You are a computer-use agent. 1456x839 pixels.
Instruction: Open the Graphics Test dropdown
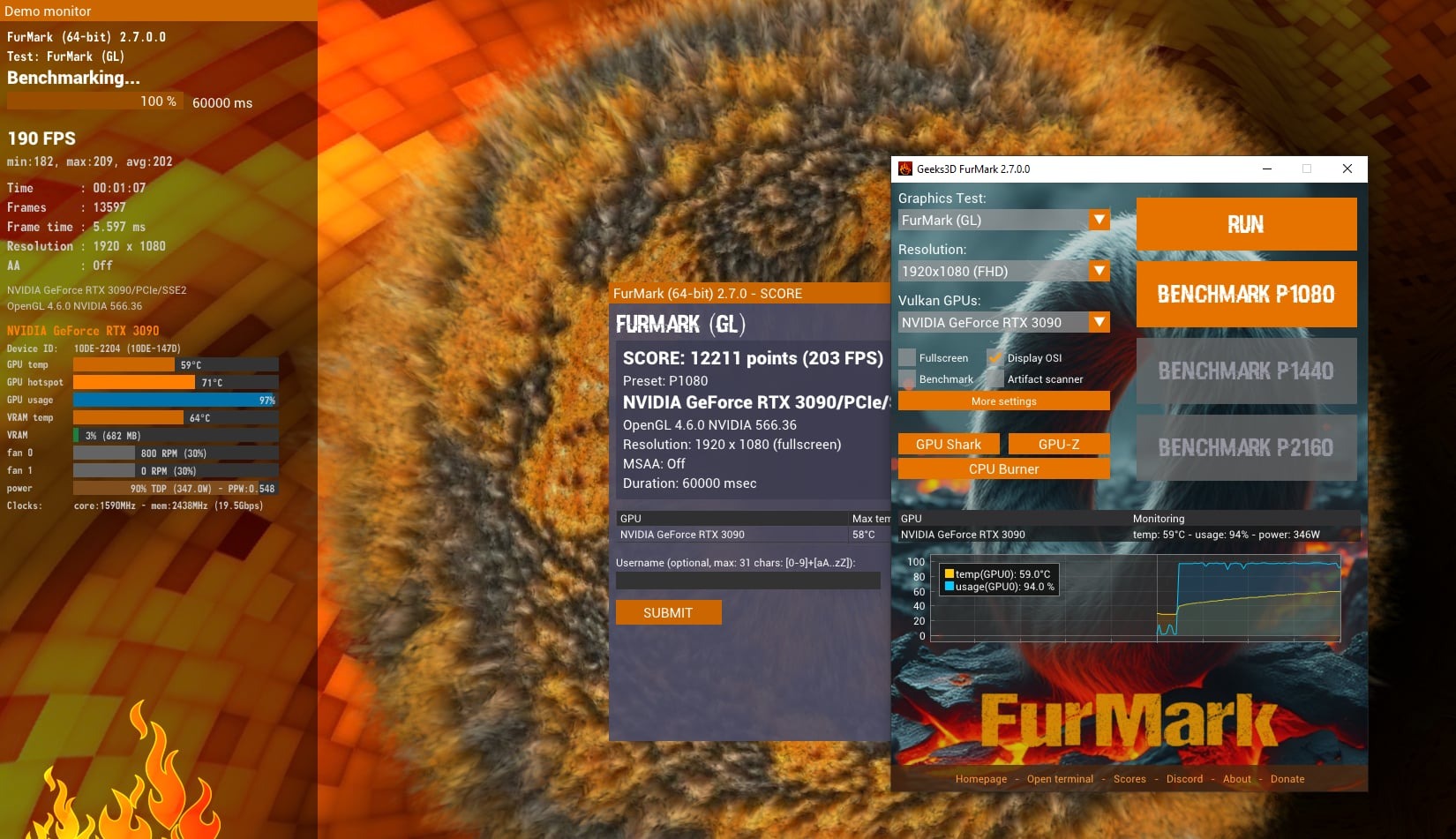1004,220
